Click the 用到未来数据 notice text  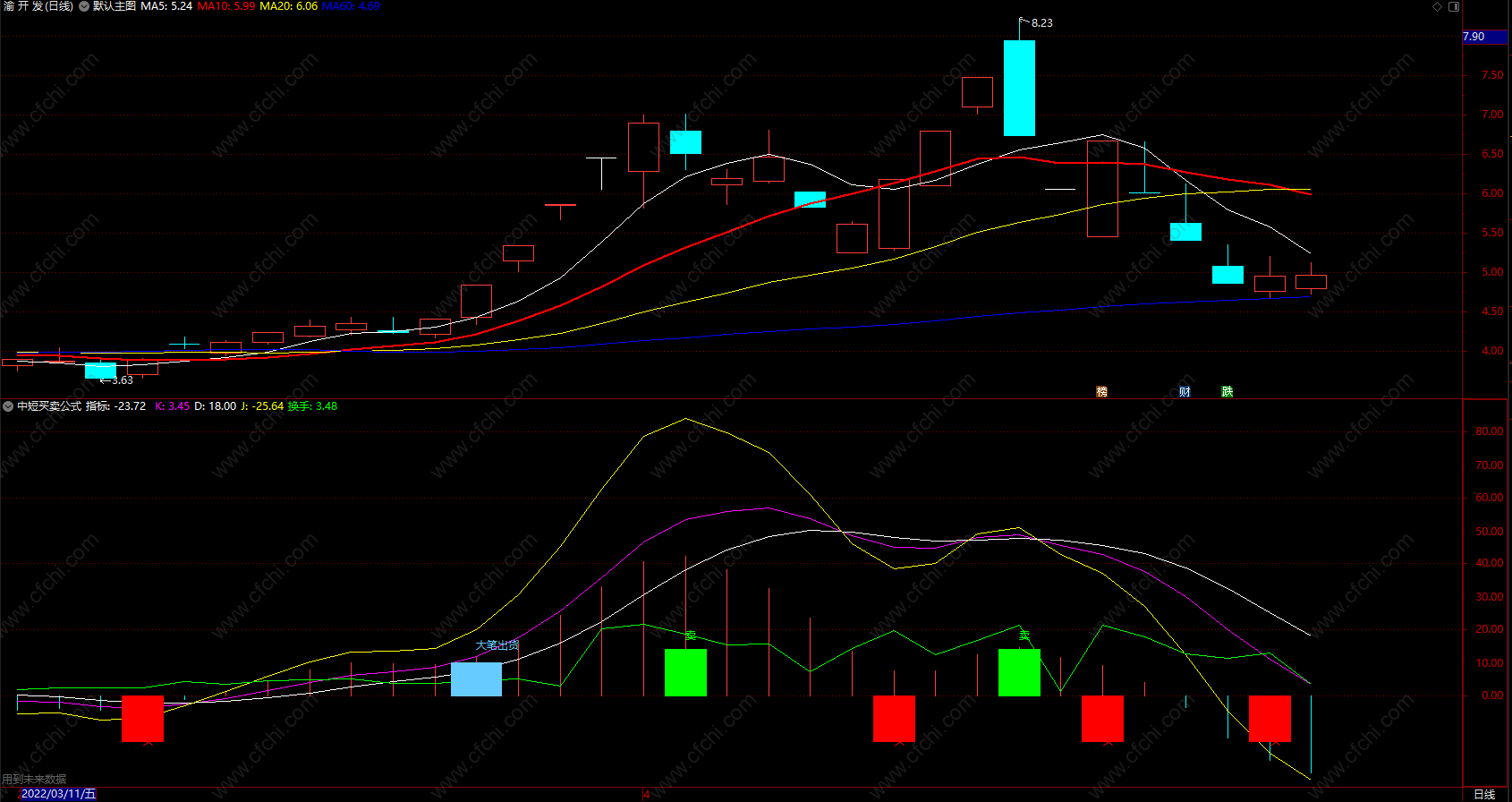pos(35,780)
